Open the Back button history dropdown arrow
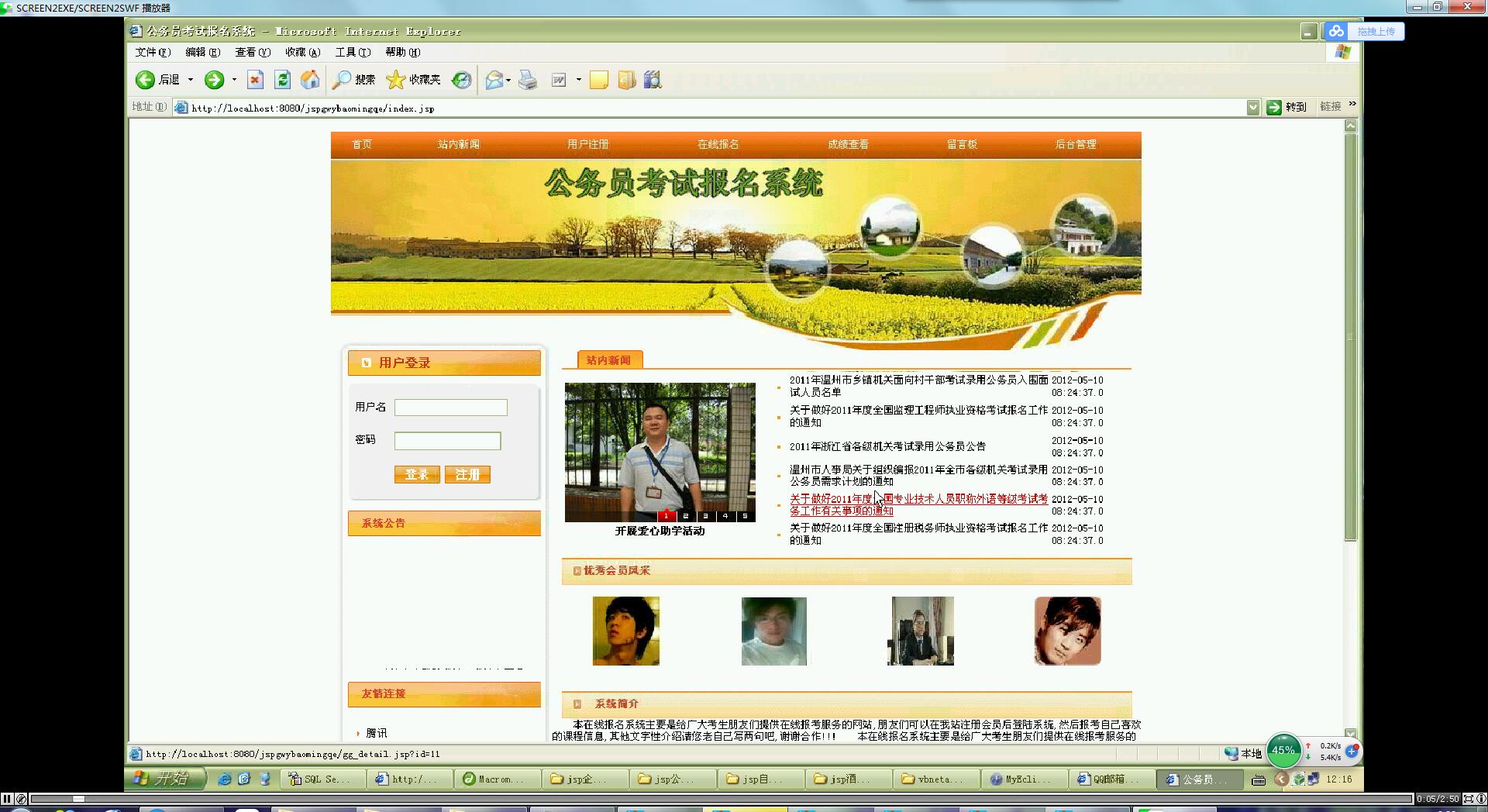This screenshot has height=812, width=1488. click(x=191, y=80)
